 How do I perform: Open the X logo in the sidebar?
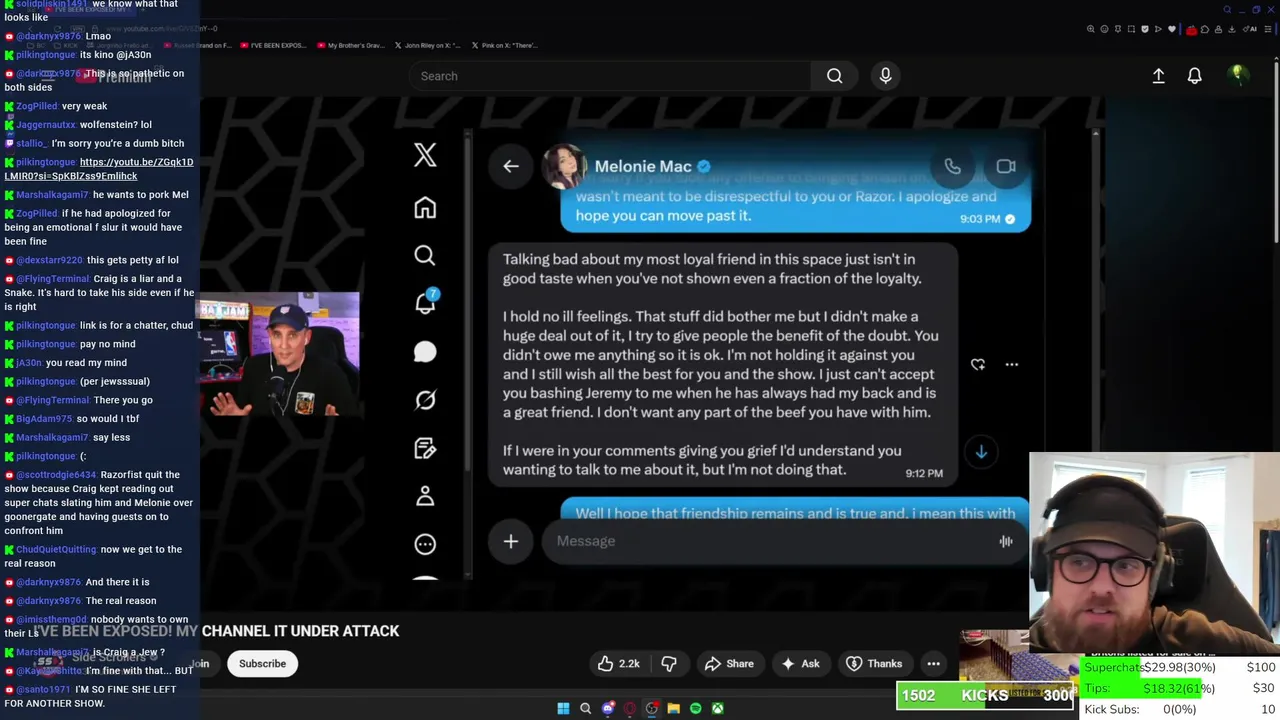(x=425, y=155)
